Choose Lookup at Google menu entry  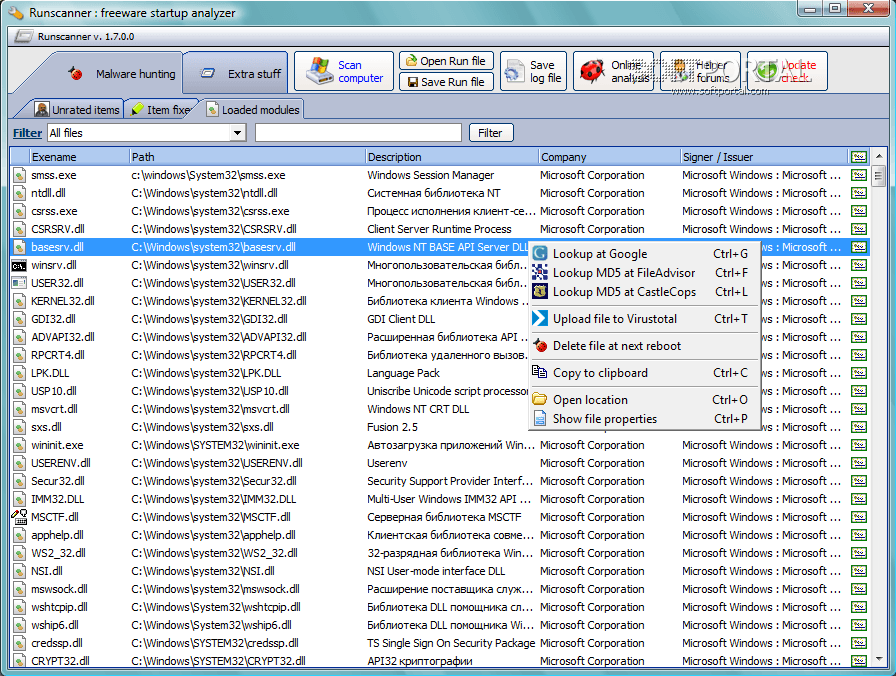pos(644,254)
